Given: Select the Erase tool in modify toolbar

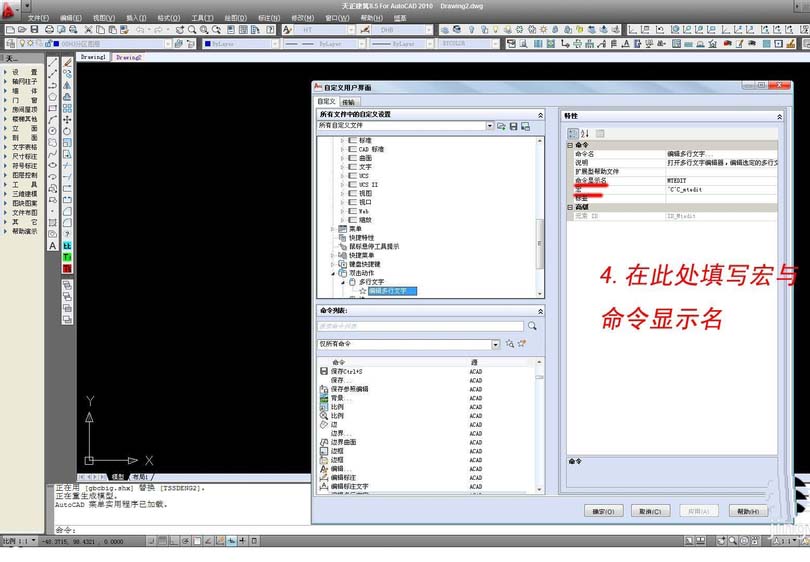Looking at the screenshot, I should click(x=67, y=63).
